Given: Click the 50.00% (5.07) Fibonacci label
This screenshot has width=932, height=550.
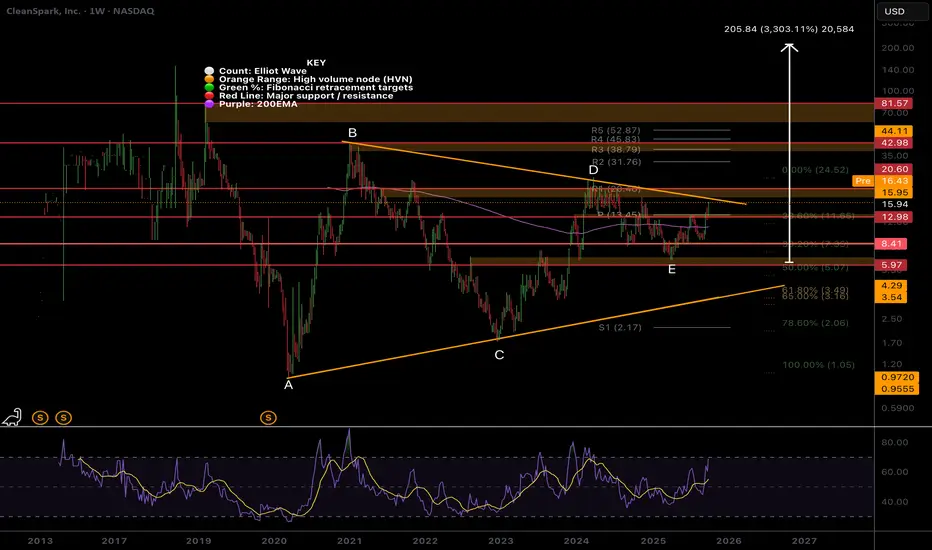Looking at the screenshot, I should pyautogui.click(x=816, y=268).
